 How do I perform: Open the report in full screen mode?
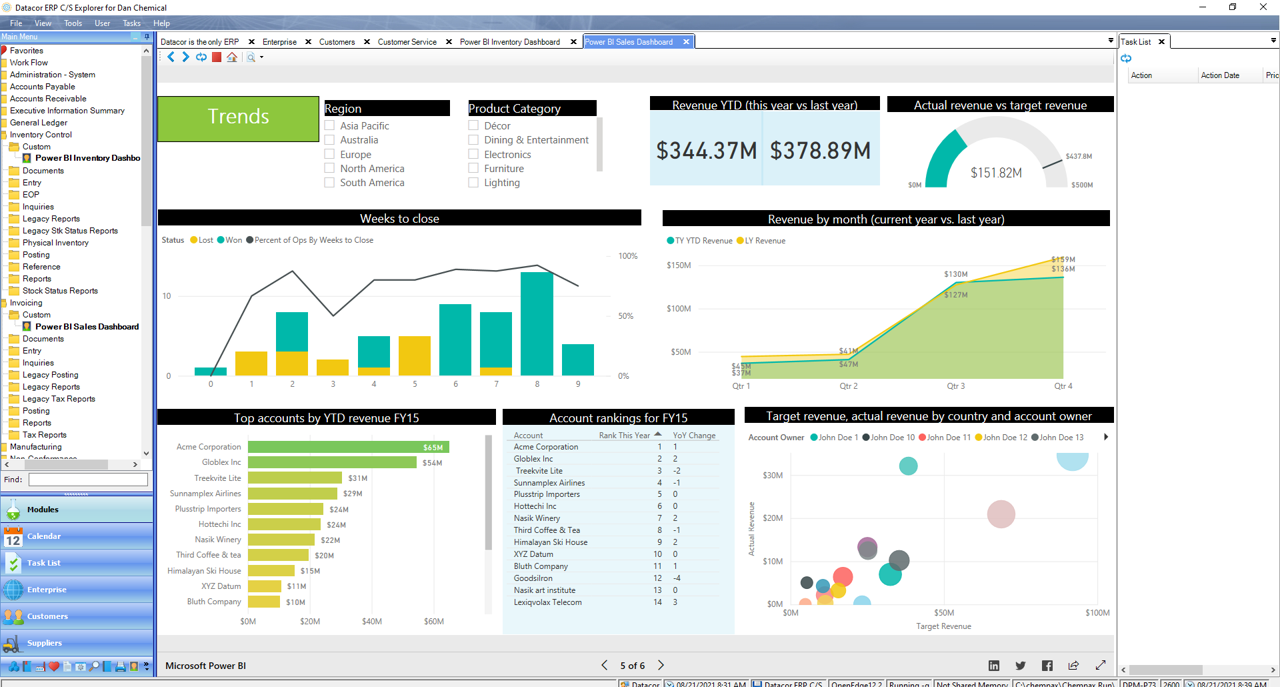[1100, 665]
